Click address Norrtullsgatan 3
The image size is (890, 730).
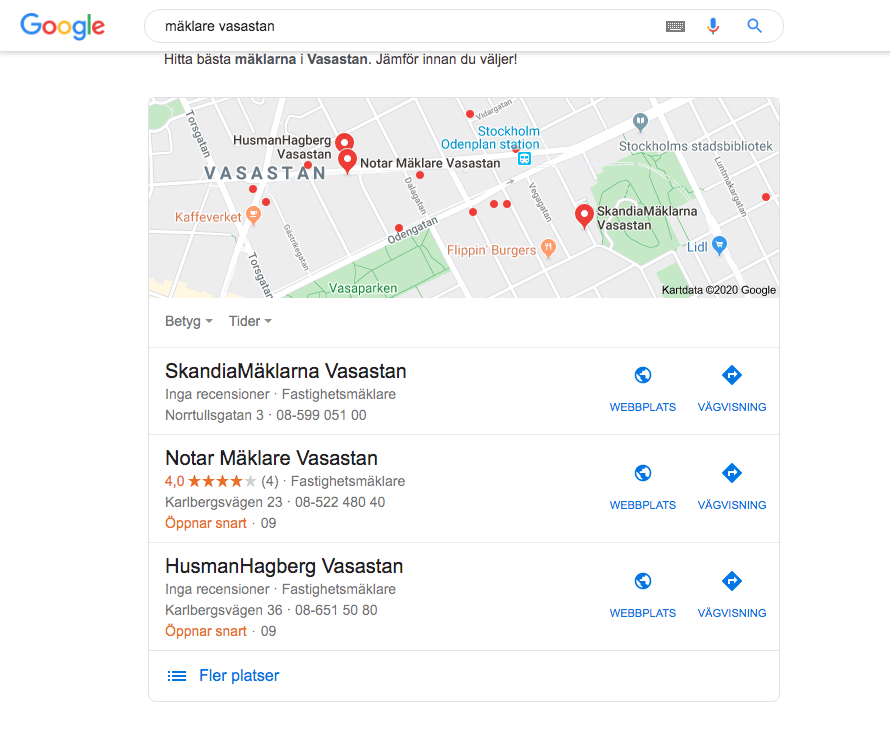[x=215, y=416]
